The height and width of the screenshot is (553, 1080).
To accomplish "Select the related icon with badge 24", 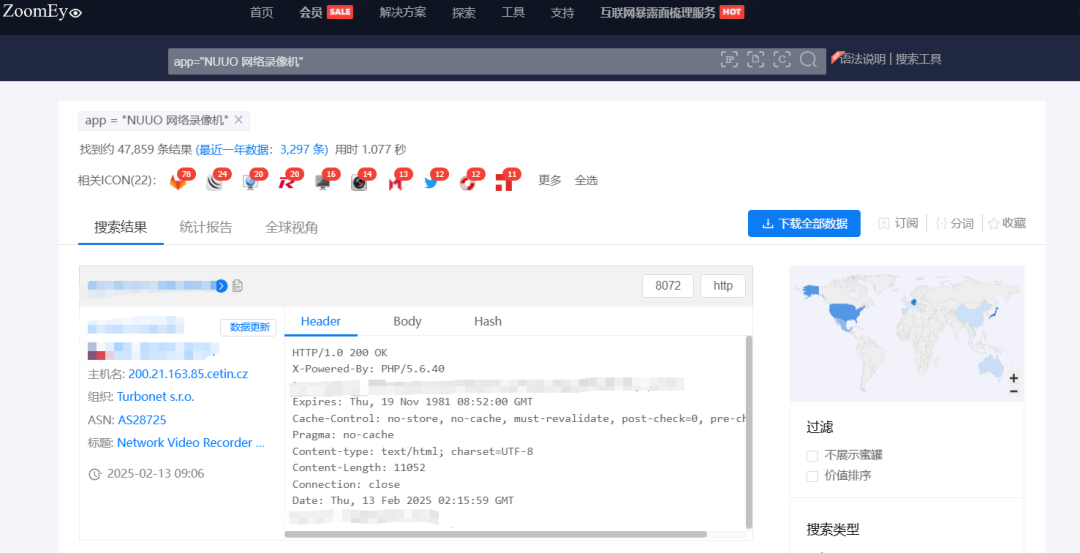I will tap(214, 182).
